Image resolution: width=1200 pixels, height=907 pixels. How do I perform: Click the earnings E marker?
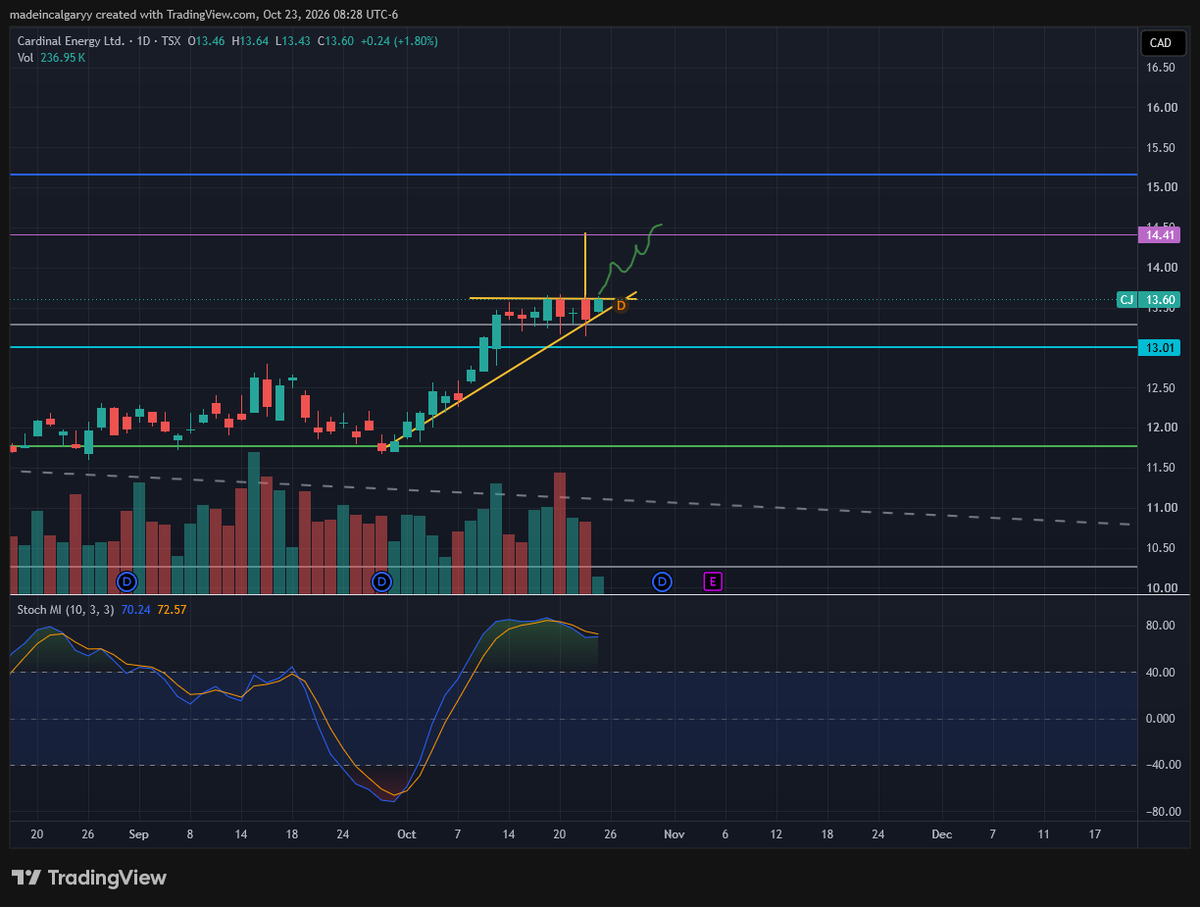(713, 580)
